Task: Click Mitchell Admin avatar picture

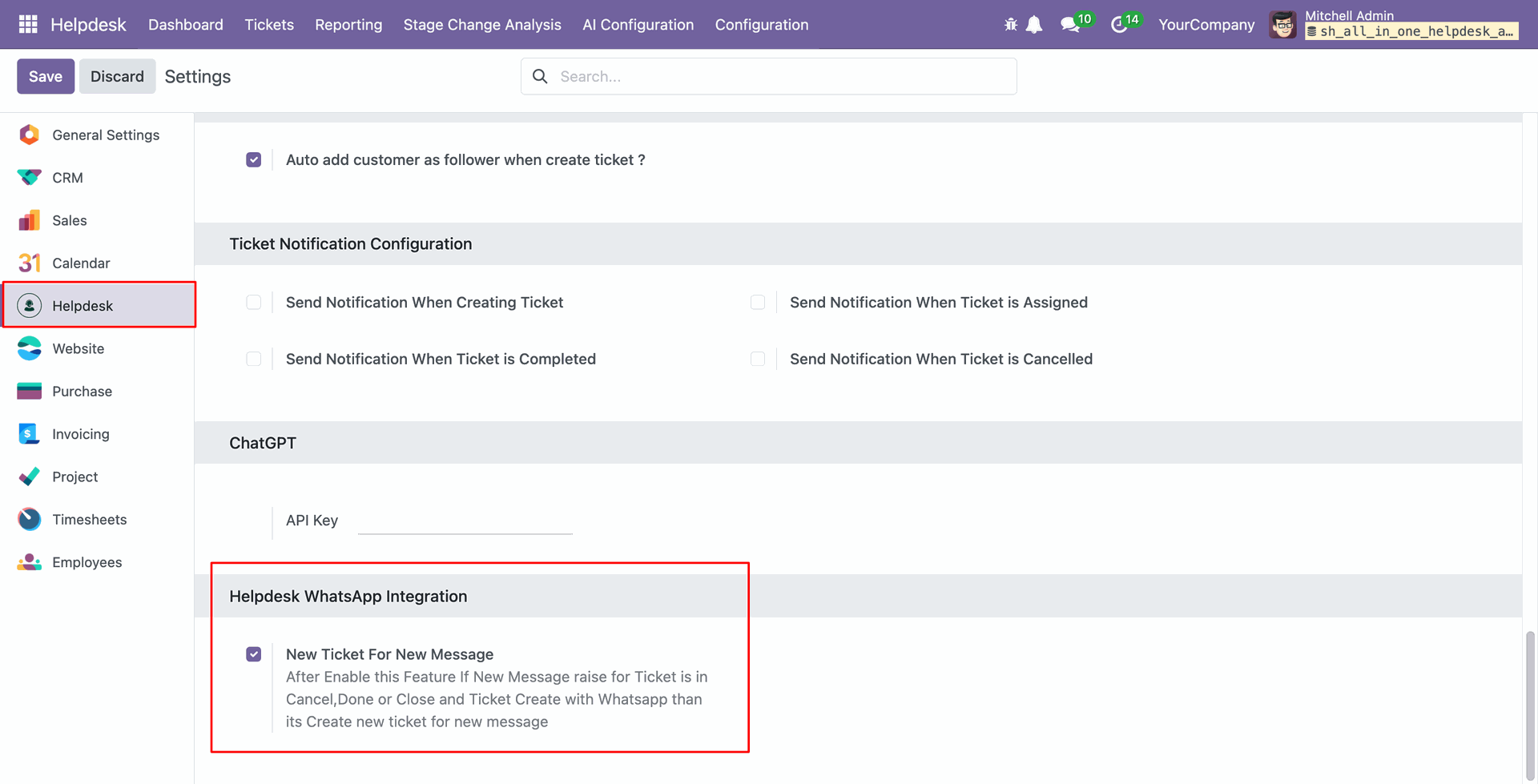Action: [1282, 25]
